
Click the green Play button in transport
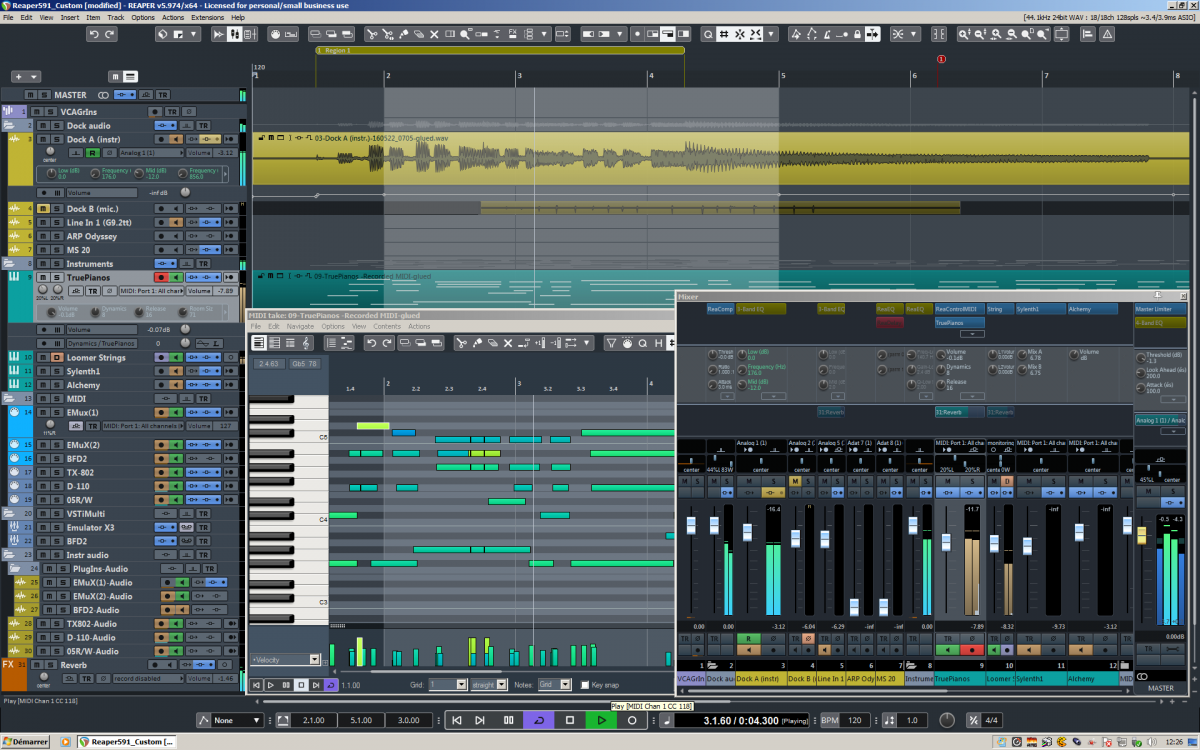pyautogui.click(x=601, y=720)
